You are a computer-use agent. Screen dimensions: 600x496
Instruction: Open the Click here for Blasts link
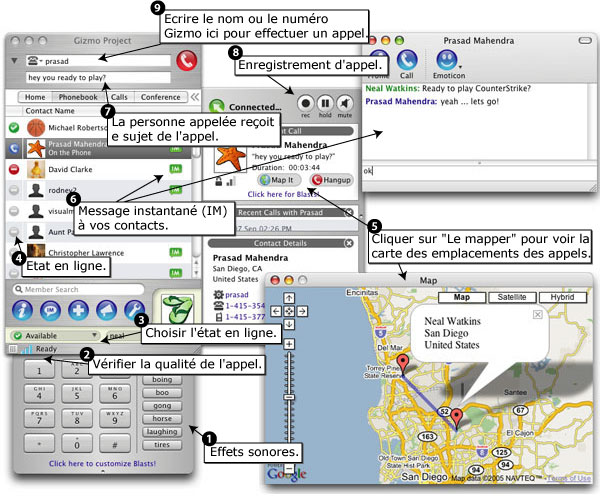283,194
